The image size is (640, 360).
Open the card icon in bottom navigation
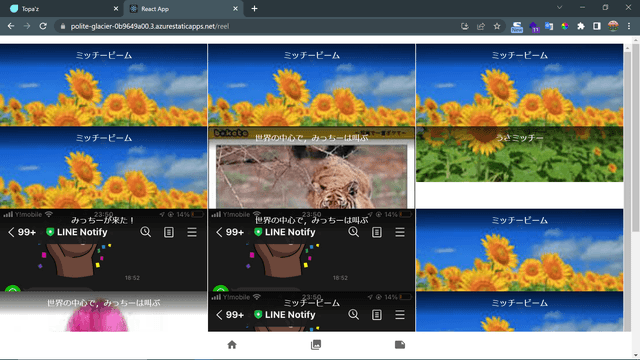pyautogui.click(x=400, y=345)
